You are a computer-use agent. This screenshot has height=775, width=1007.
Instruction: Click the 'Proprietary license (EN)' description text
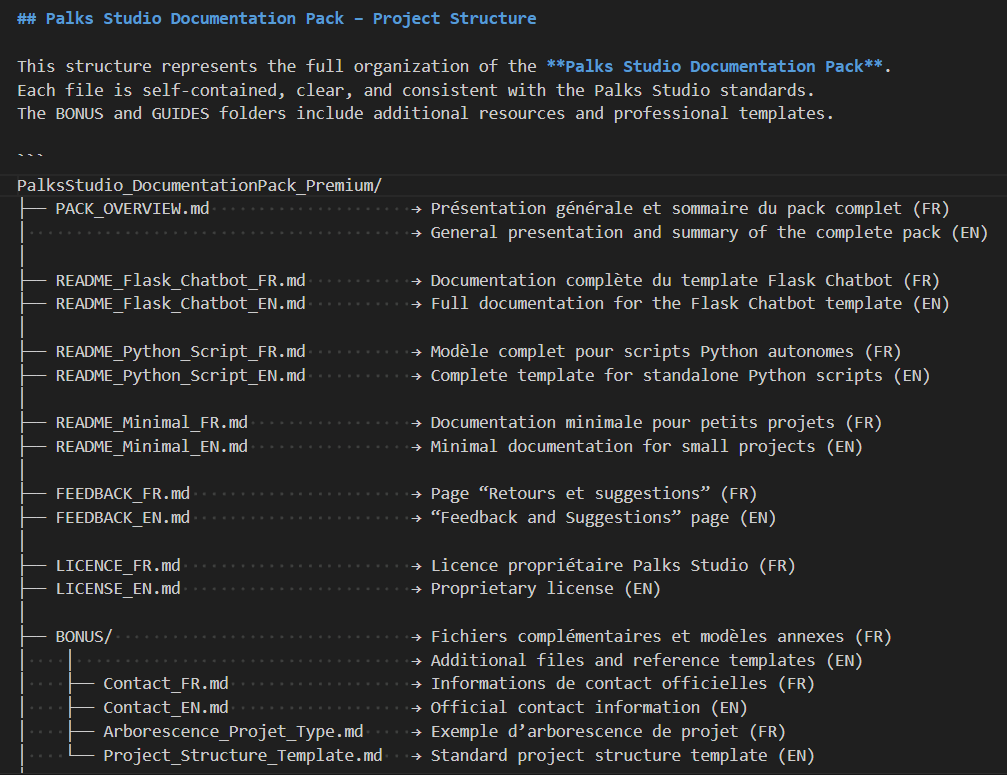click(x=545, y=589)
